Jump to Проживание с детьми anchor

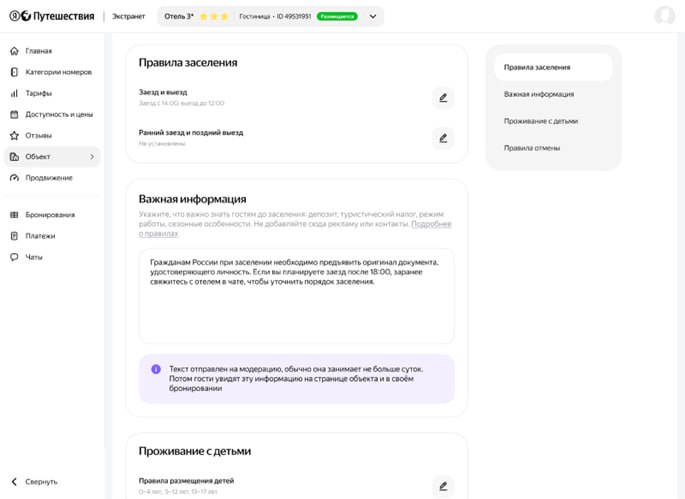(x=540, y=121)
